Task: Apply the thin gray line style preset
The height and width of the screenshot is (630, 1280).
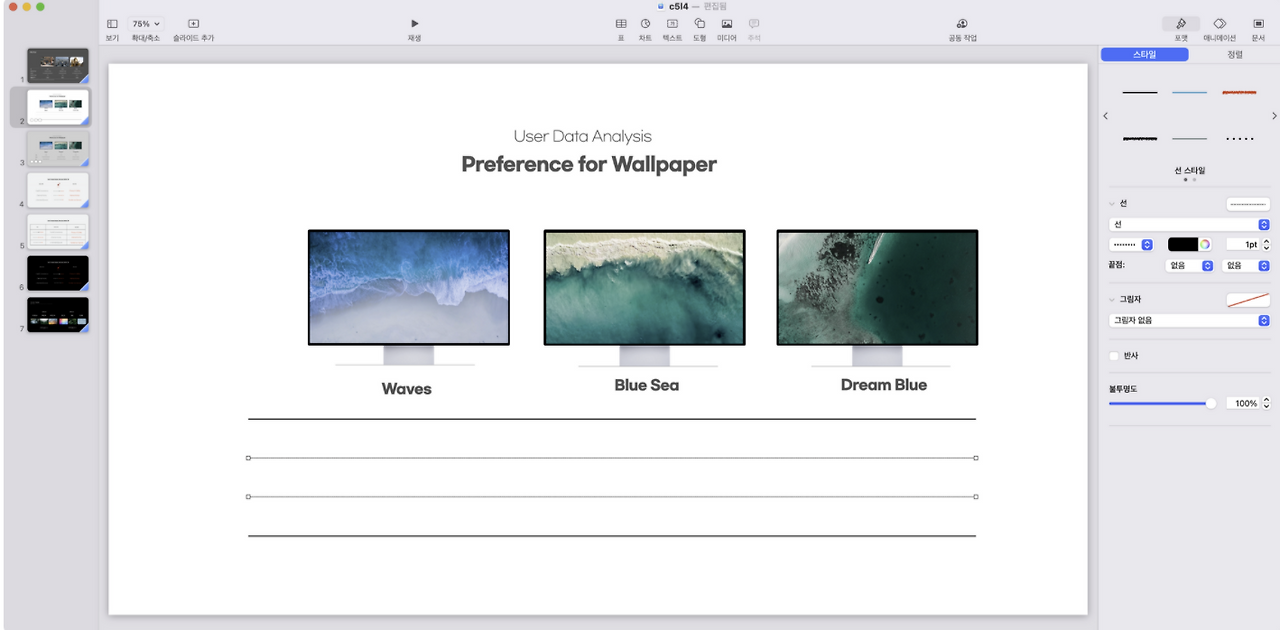Action: 1189,139
